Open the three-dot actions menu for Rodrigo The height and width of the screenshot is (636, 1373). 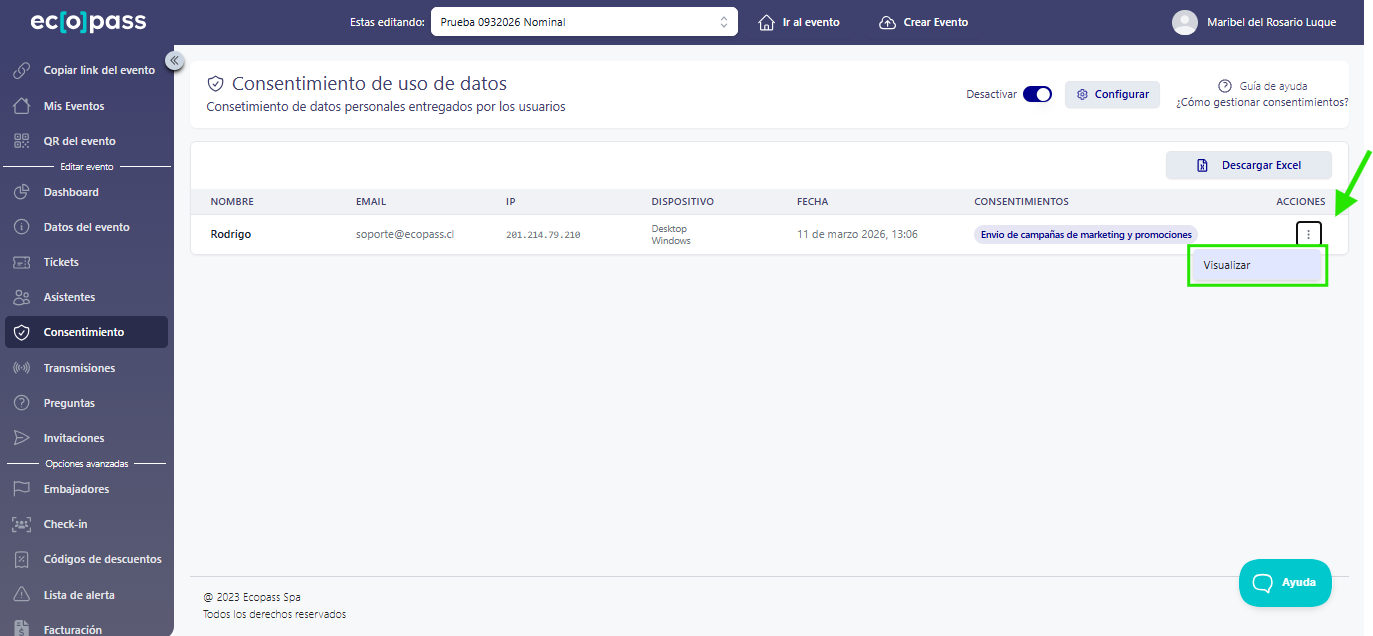coord(1309,234)
